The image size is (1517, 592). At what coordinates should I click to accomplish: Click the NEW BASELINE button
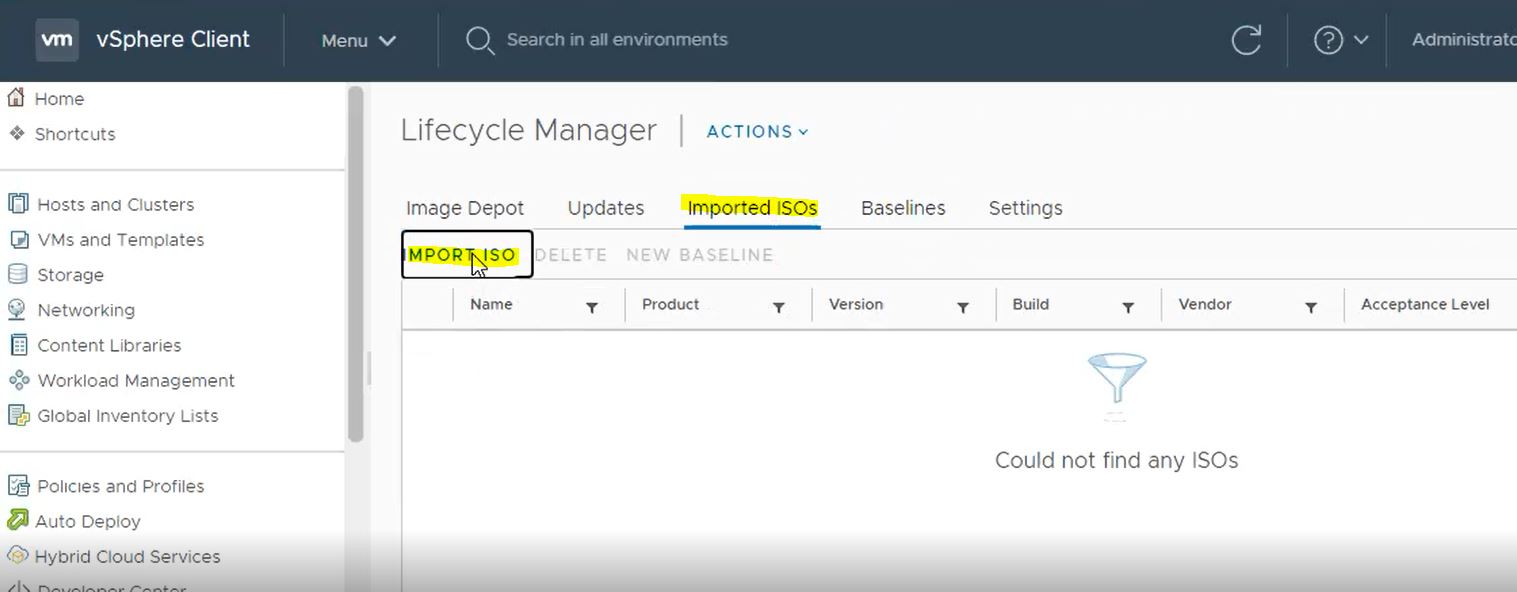point(700,255)
